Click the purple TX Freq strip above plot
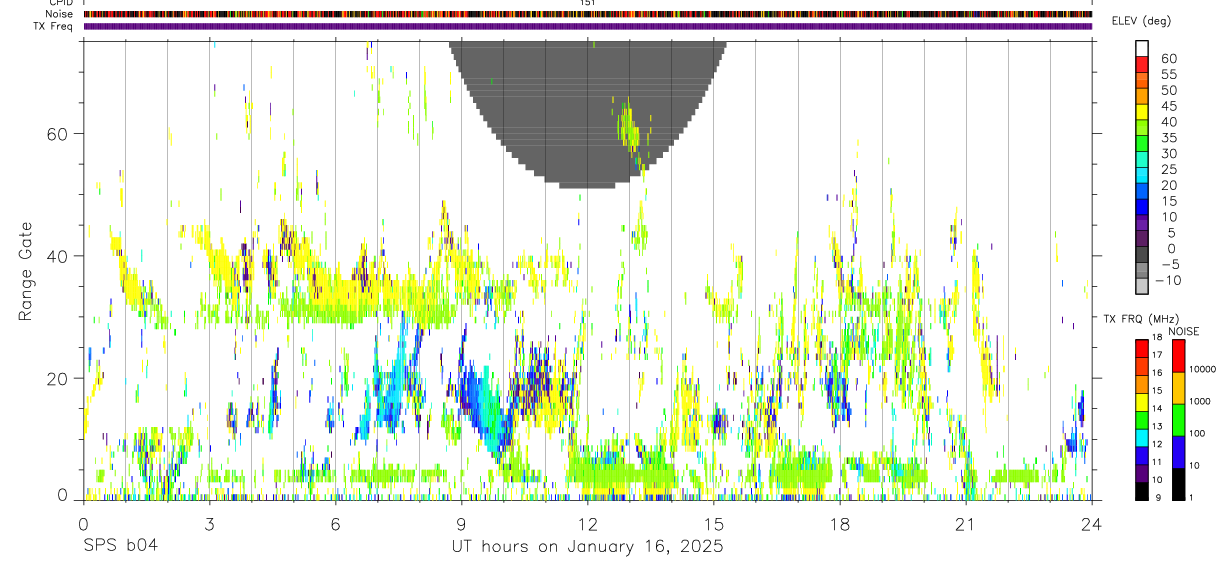This screenshot has width=1228, height=567. coord(587,26)
